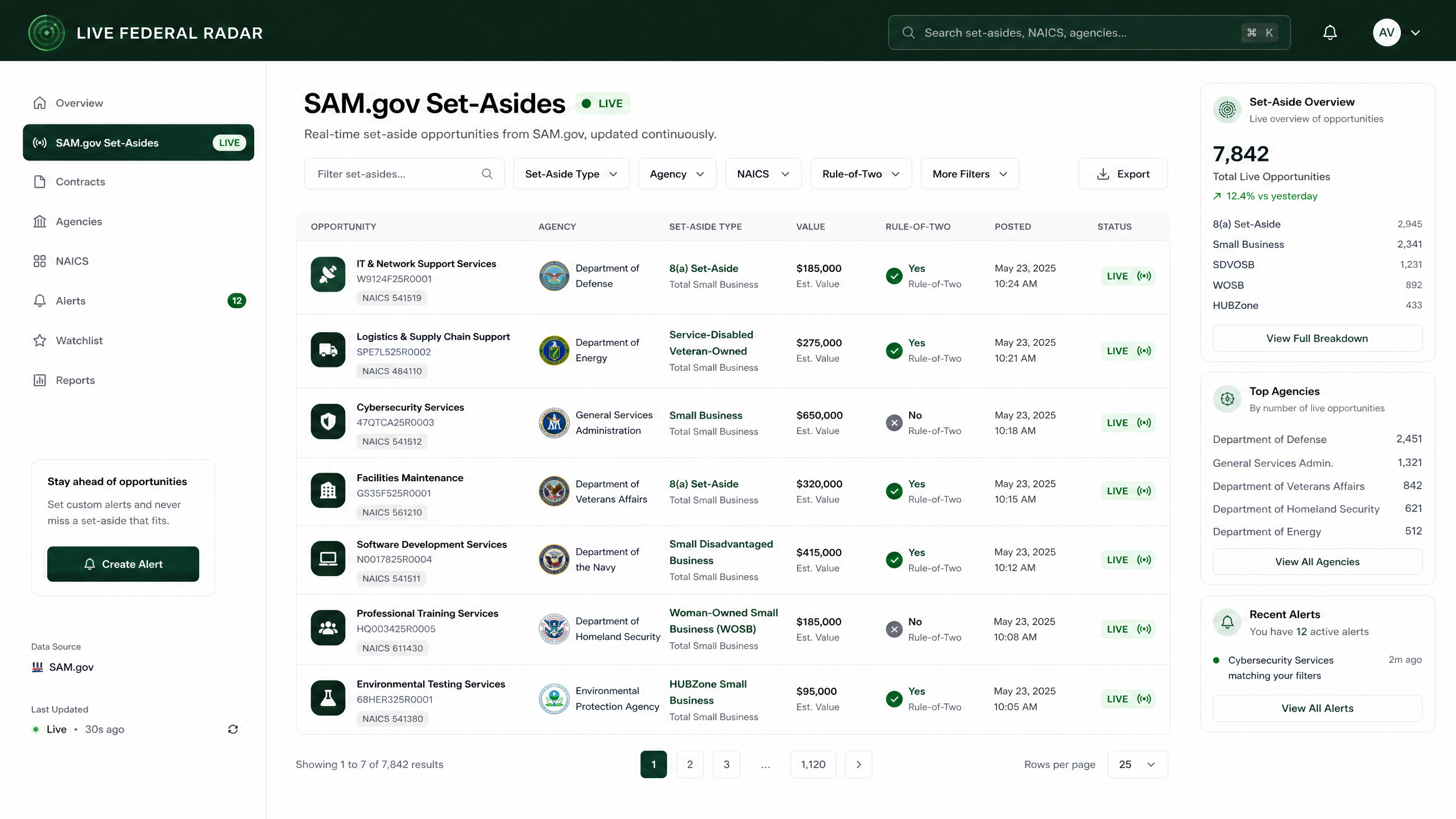Click the Service-Disabled Veteran-Owned set-aside link

click(x=711, y=343)
